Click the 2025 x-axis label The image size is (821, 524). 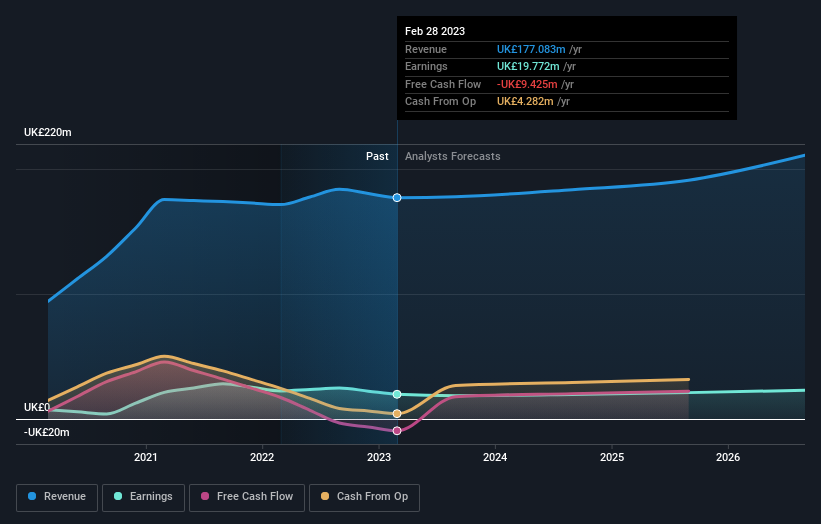click(612, 457)
